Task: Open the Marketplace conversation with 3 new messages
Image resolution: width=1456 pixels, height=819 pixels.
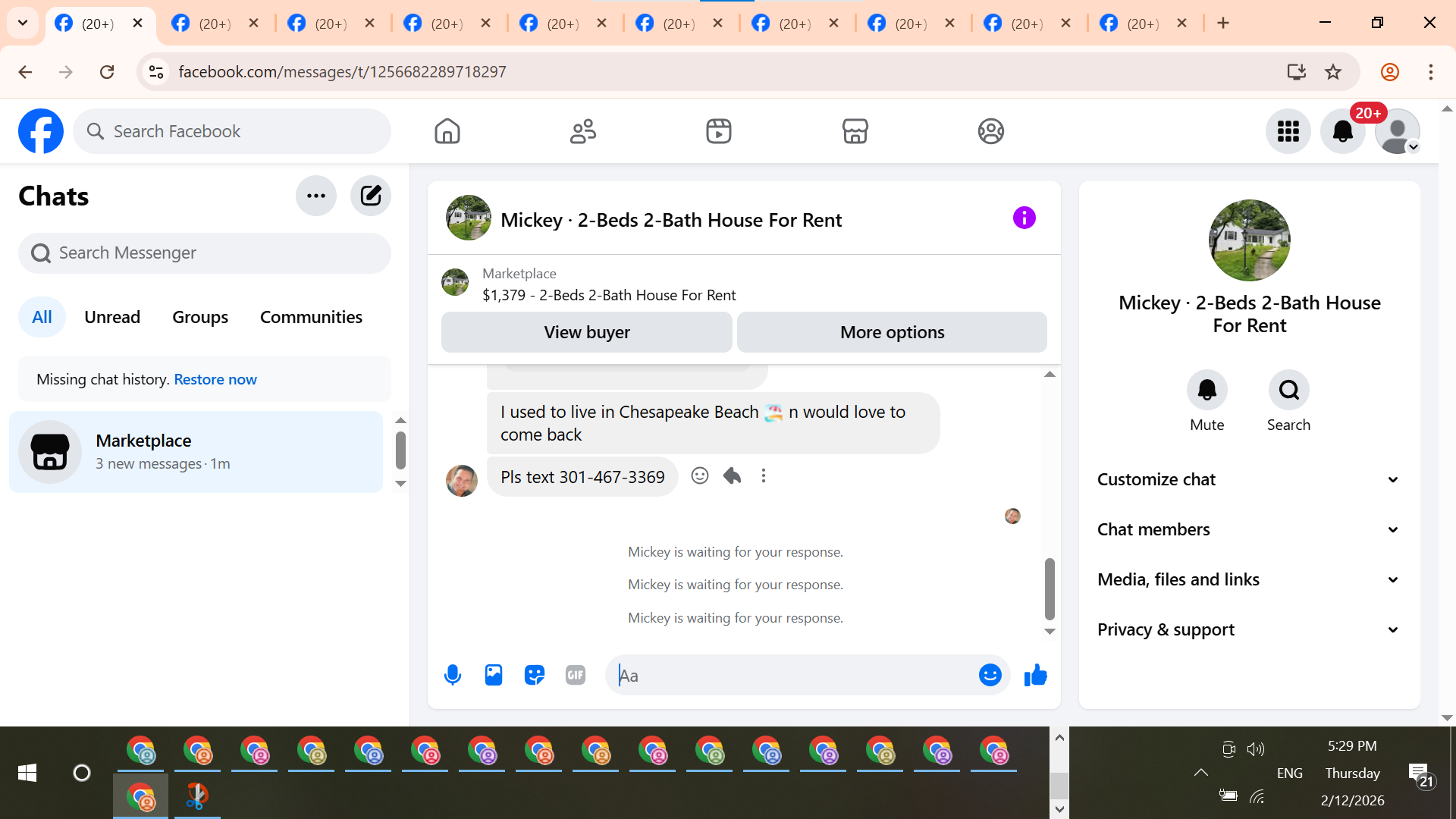Action: pos(196,452)
